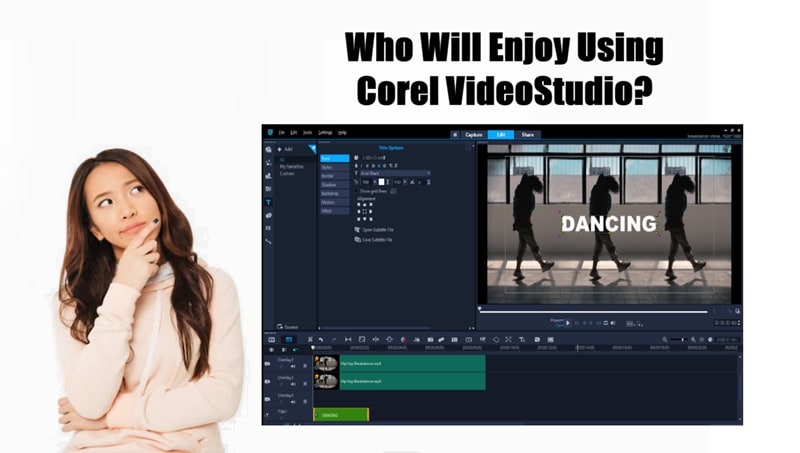Mute the Overlay3 track
This screenshot has width=800, height=453.
[293, 384]
